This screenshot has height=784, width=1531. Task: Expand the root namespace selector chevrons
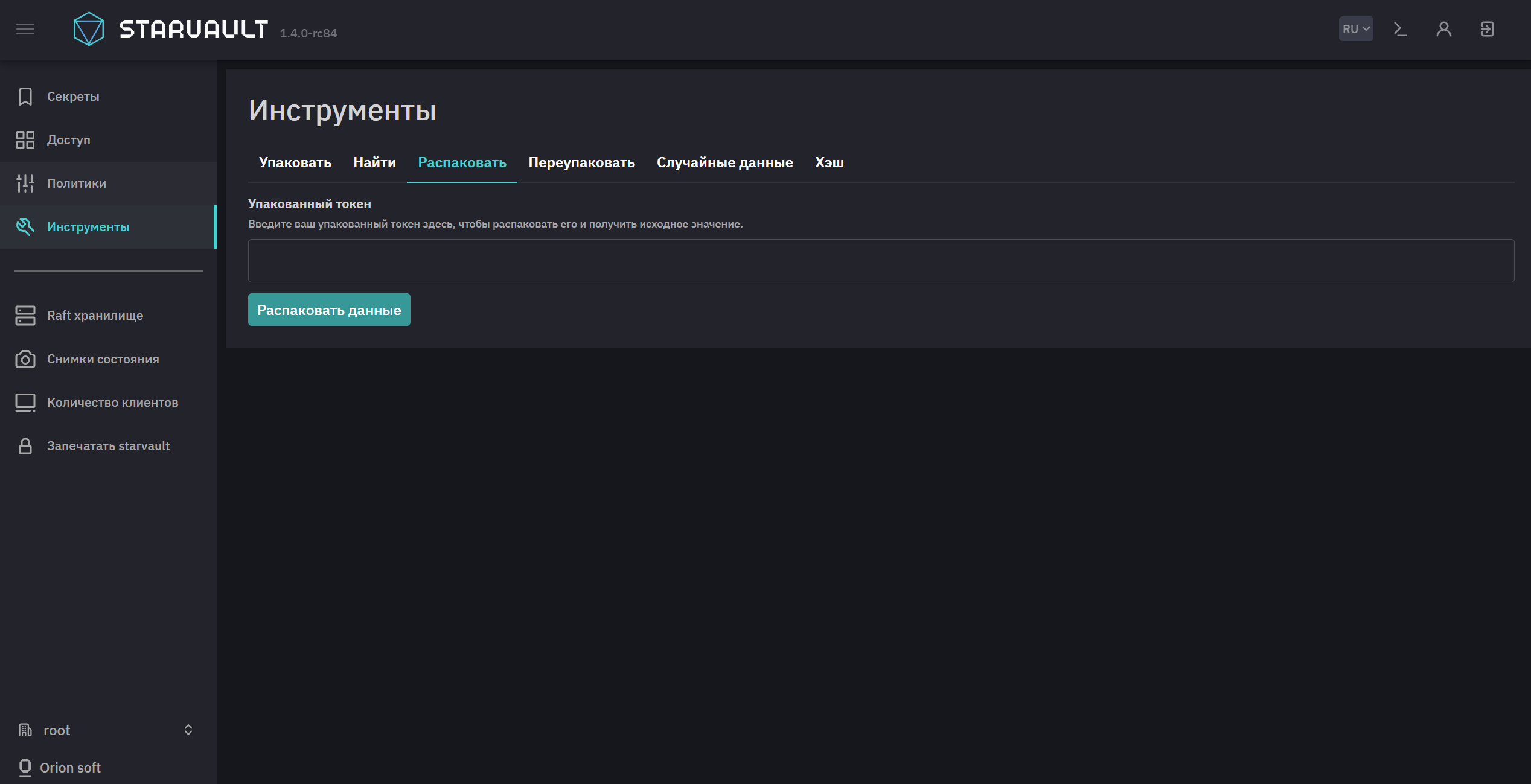coord(188,730)
